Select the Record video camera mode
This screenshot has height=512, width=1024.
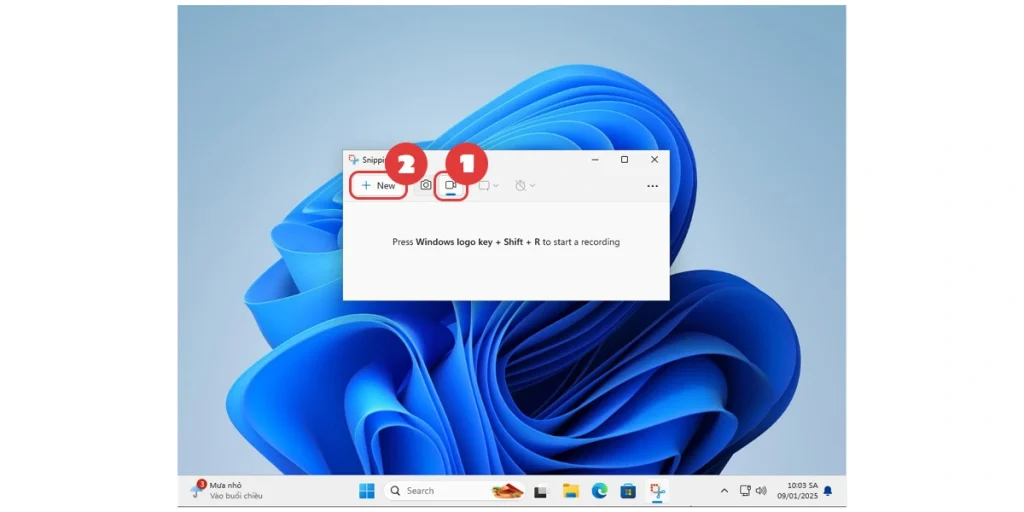click(451, 186)
